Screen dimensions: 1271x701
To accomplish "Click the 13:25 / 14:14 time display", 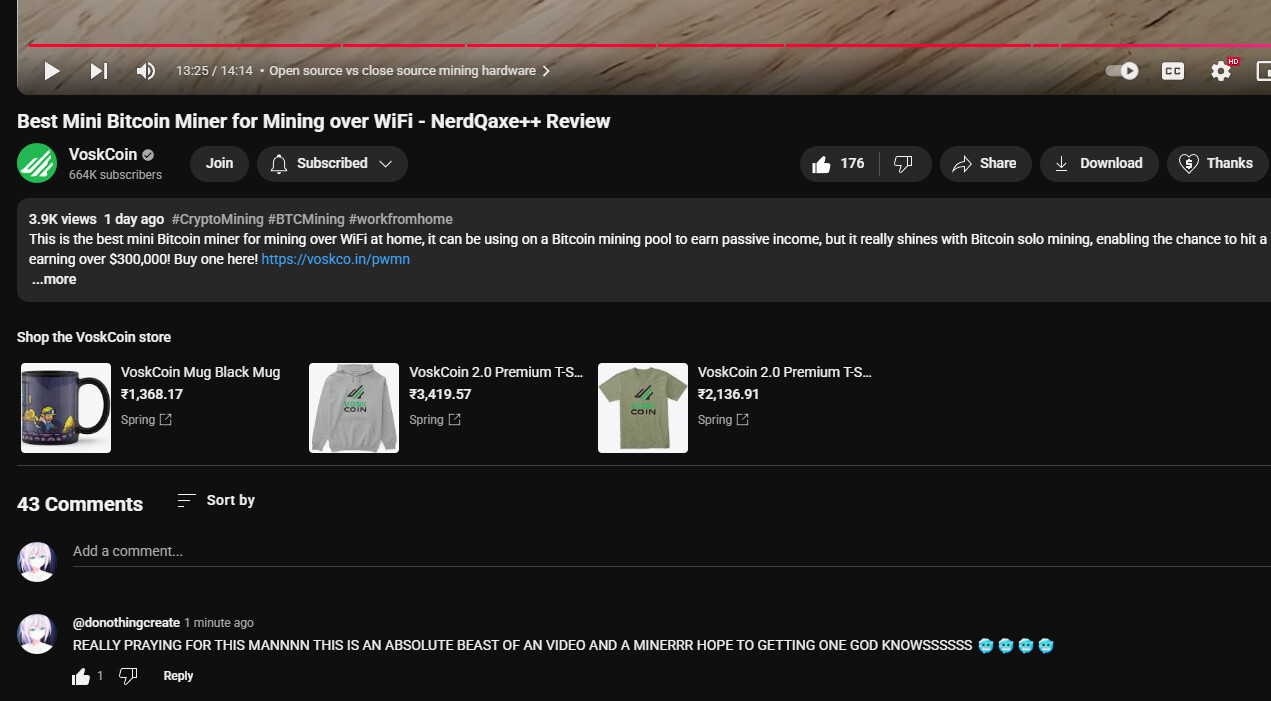I will tap(214, 71).
